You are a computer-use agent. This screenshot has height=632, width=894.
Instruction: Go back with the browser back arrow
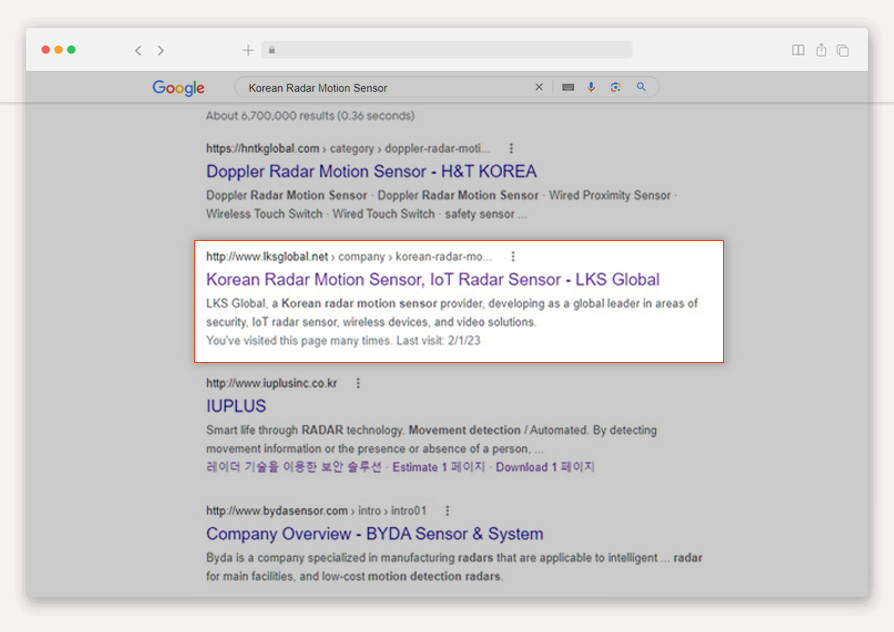point(138,51)
